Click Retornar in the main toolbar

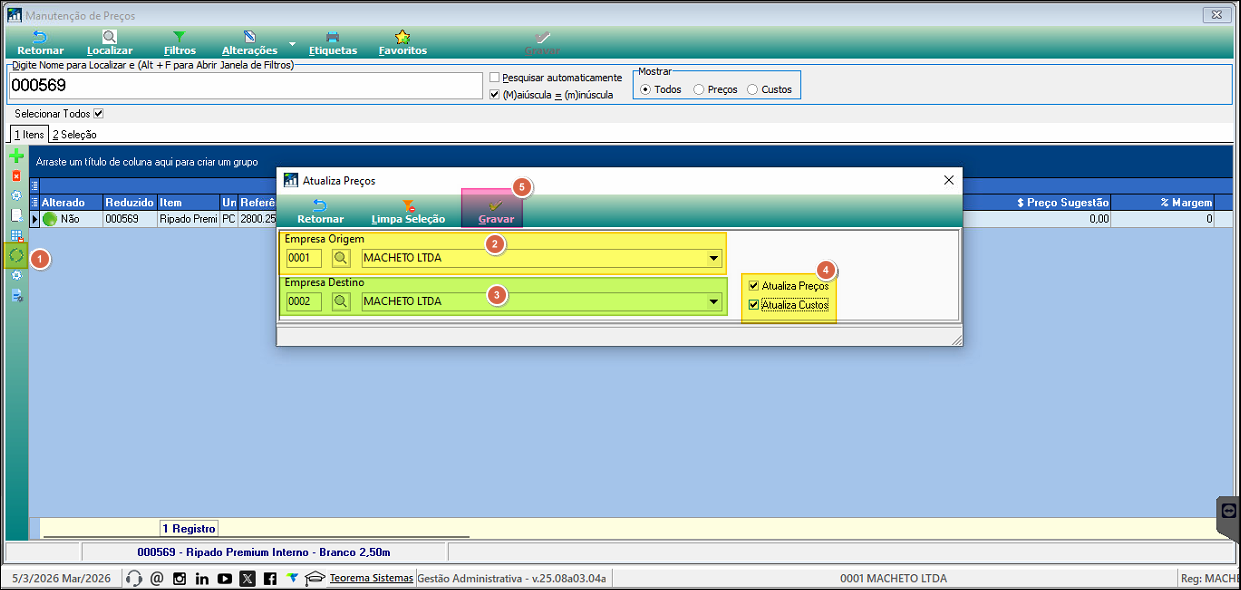(40, 43)
